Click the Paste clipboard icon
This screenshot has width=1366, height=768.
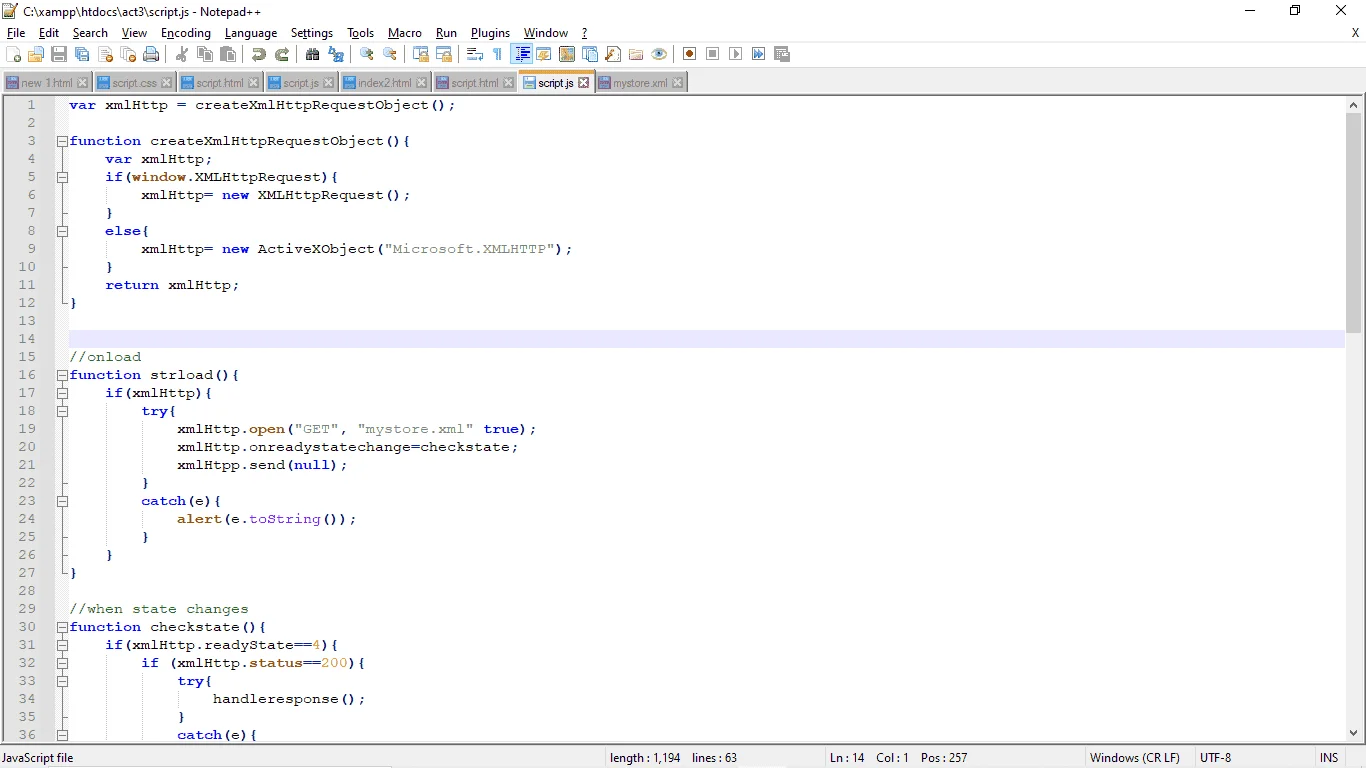[228, 54]
